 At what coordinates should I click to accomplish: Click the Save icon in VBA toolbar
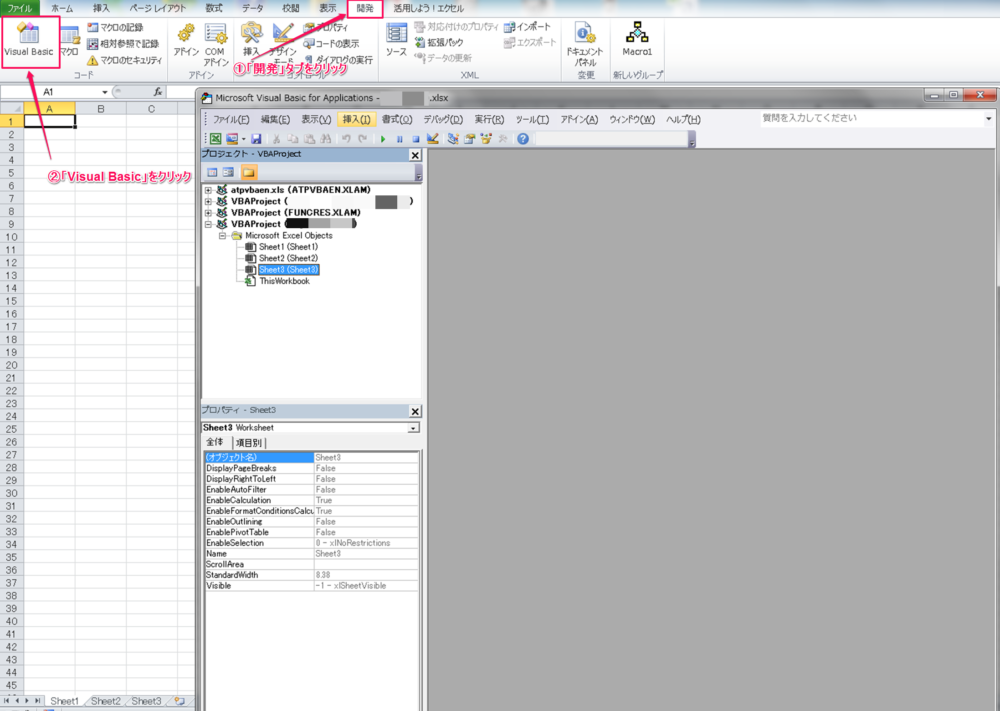click(x=256, y=139)
